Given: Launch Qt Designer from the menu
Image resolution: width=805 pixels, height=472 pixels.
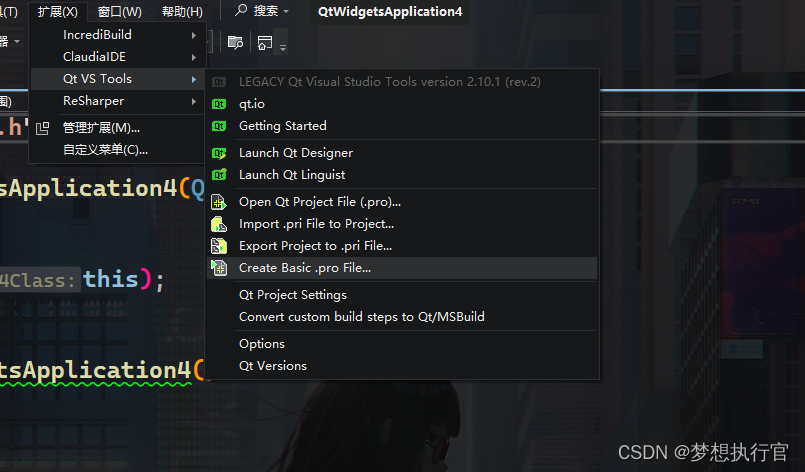Looking at the screenshot, I should [401, 153].
